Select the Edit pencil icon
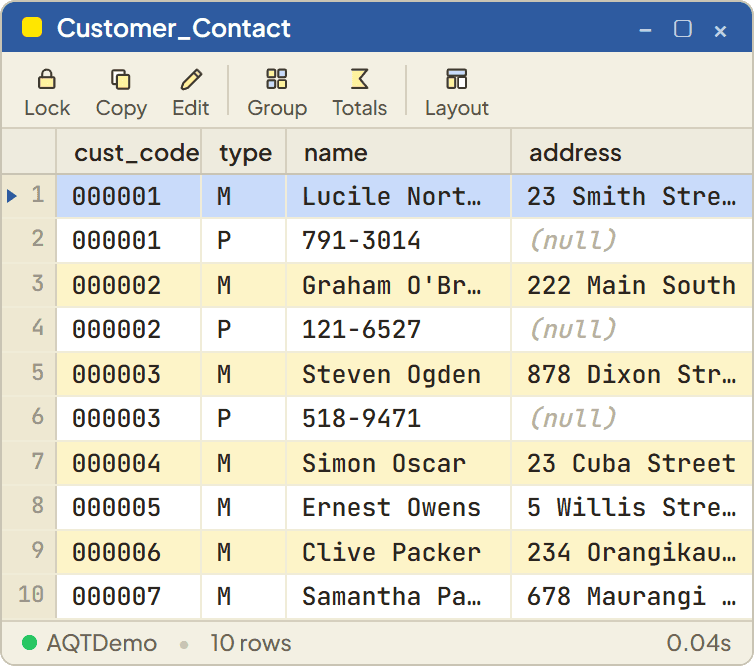 coord(191,79)
